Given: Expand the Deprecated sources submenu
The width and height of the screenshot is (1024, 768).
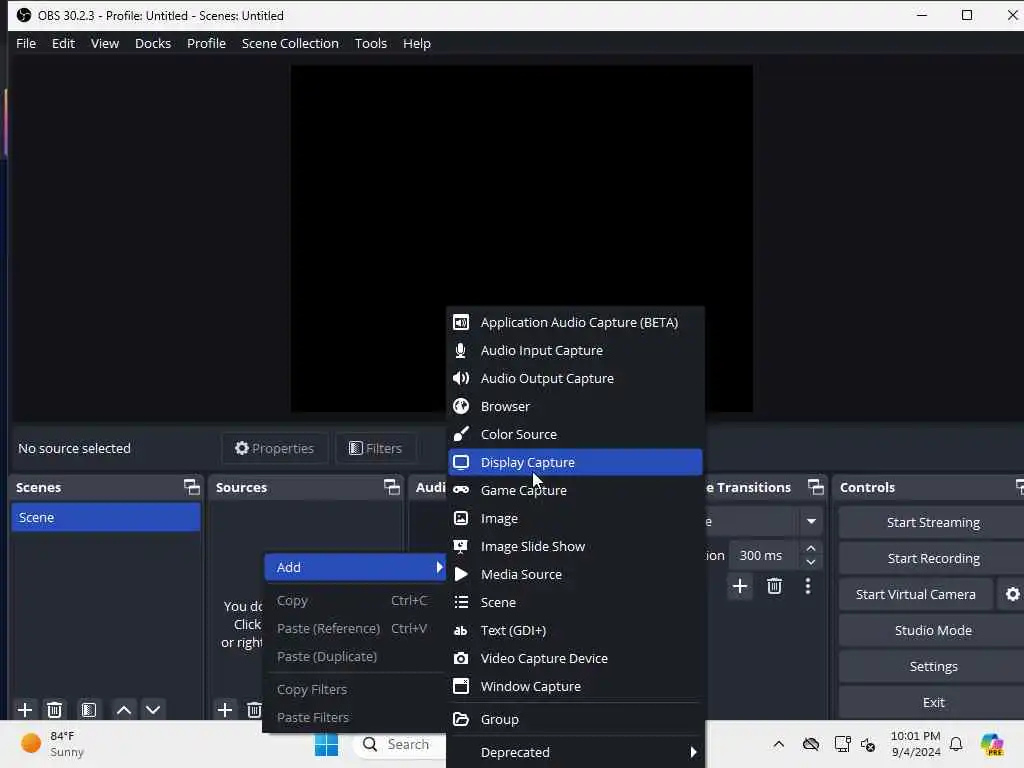Looking at the screenshot, I should (x=575, y=752).
